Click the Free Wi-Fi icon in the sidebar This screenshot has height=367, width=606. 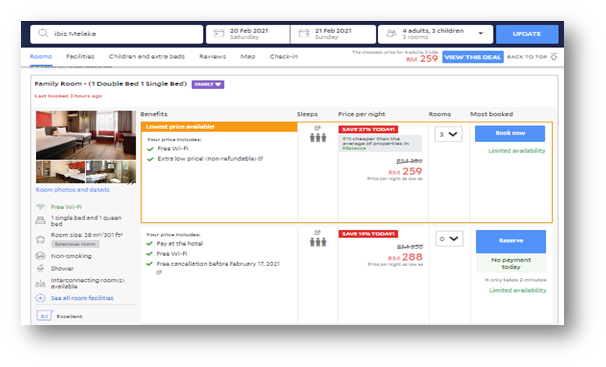pos(41,207)
